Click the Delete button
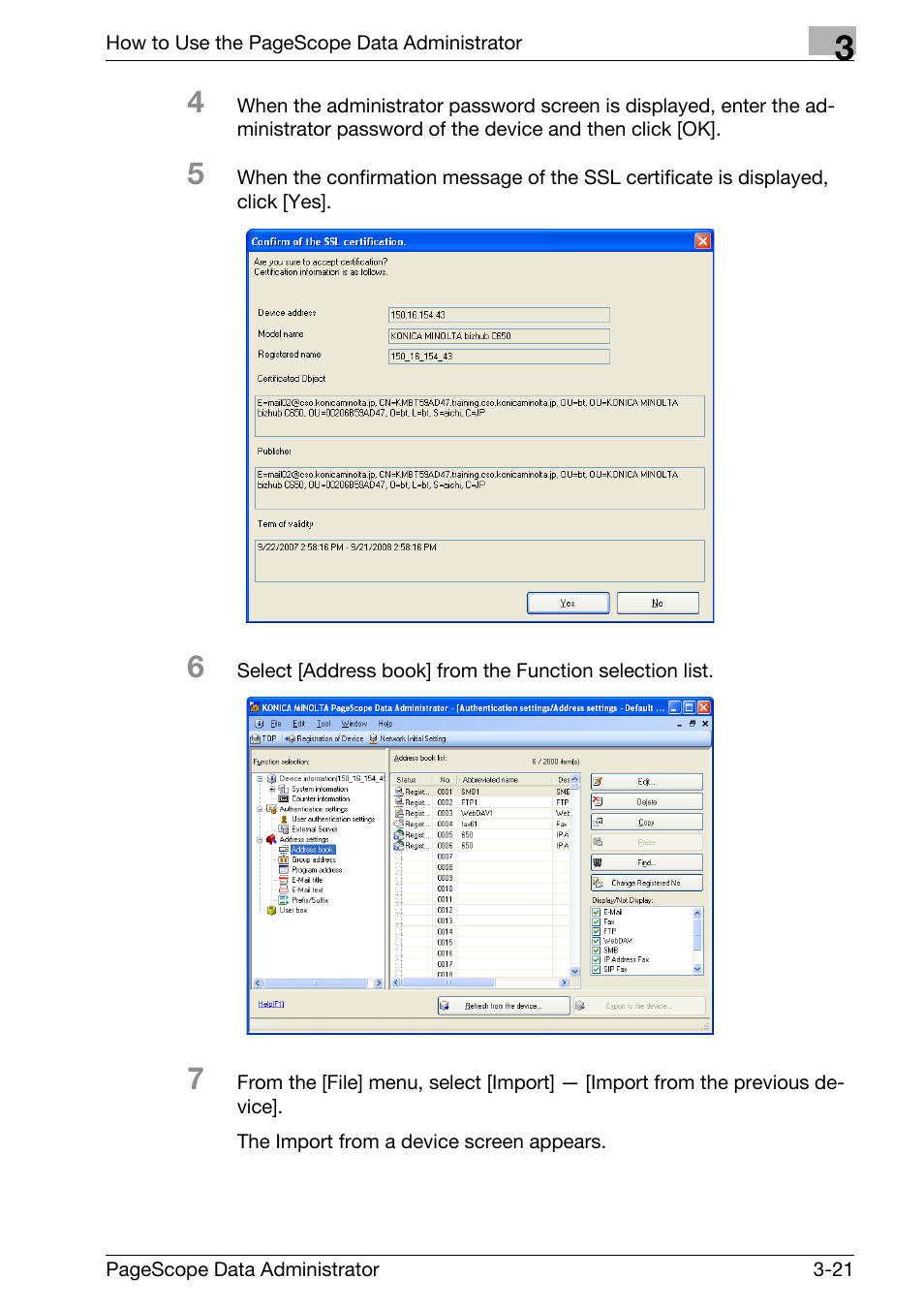Image resolution: width=924 pixels, height=1310 pixels. tap(647, 802)
